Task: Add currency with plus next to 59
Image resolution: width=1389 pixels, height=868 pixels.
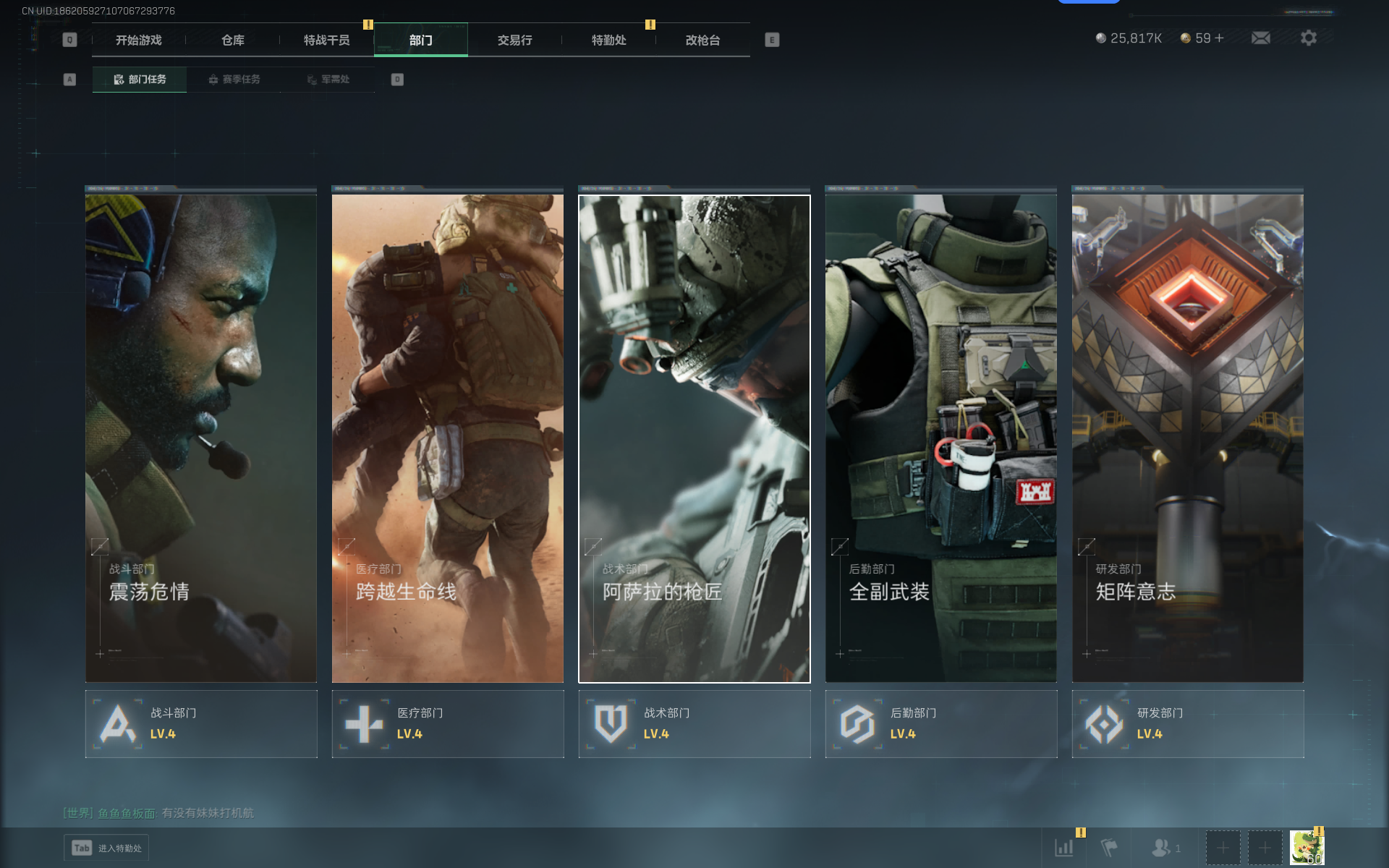Action: click(1220, 38)
